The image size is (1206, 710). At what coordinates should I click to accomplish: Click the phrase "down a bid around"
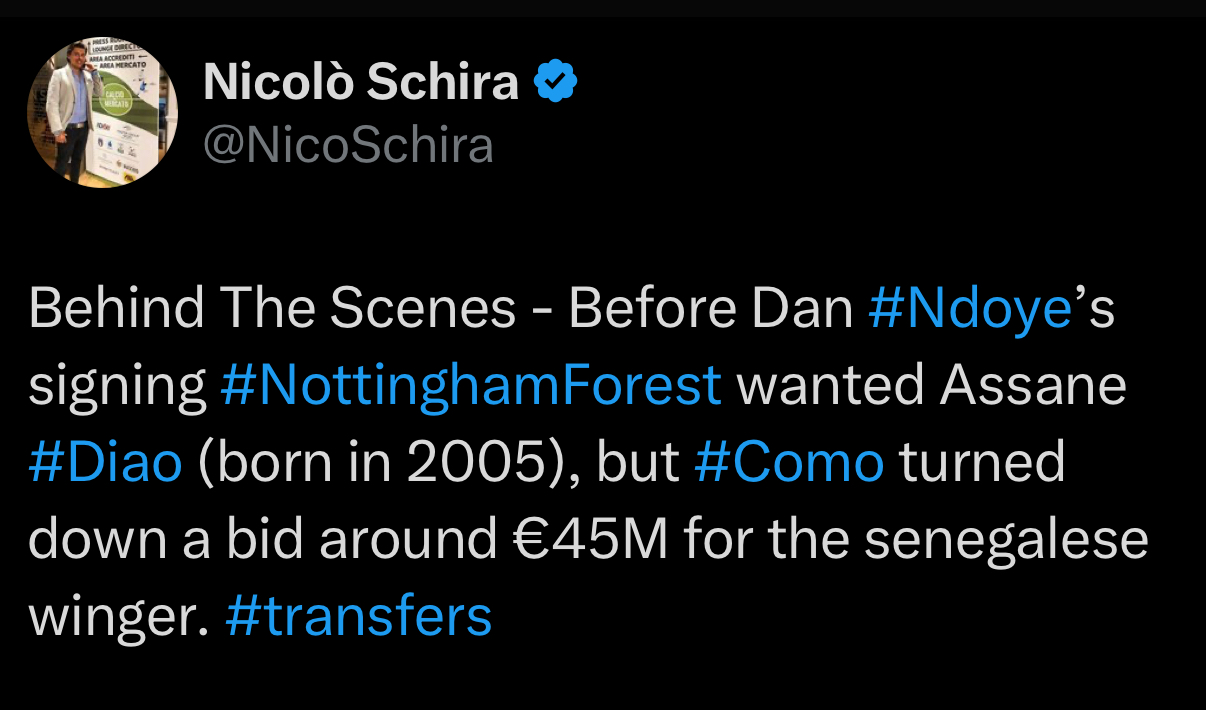(x=263, y=540)
